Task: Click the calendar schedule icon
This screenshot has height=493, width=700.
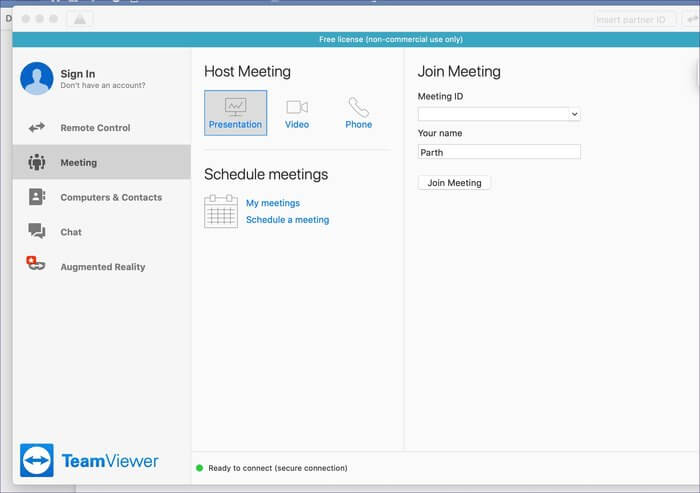Action: [x=221, y=211]
